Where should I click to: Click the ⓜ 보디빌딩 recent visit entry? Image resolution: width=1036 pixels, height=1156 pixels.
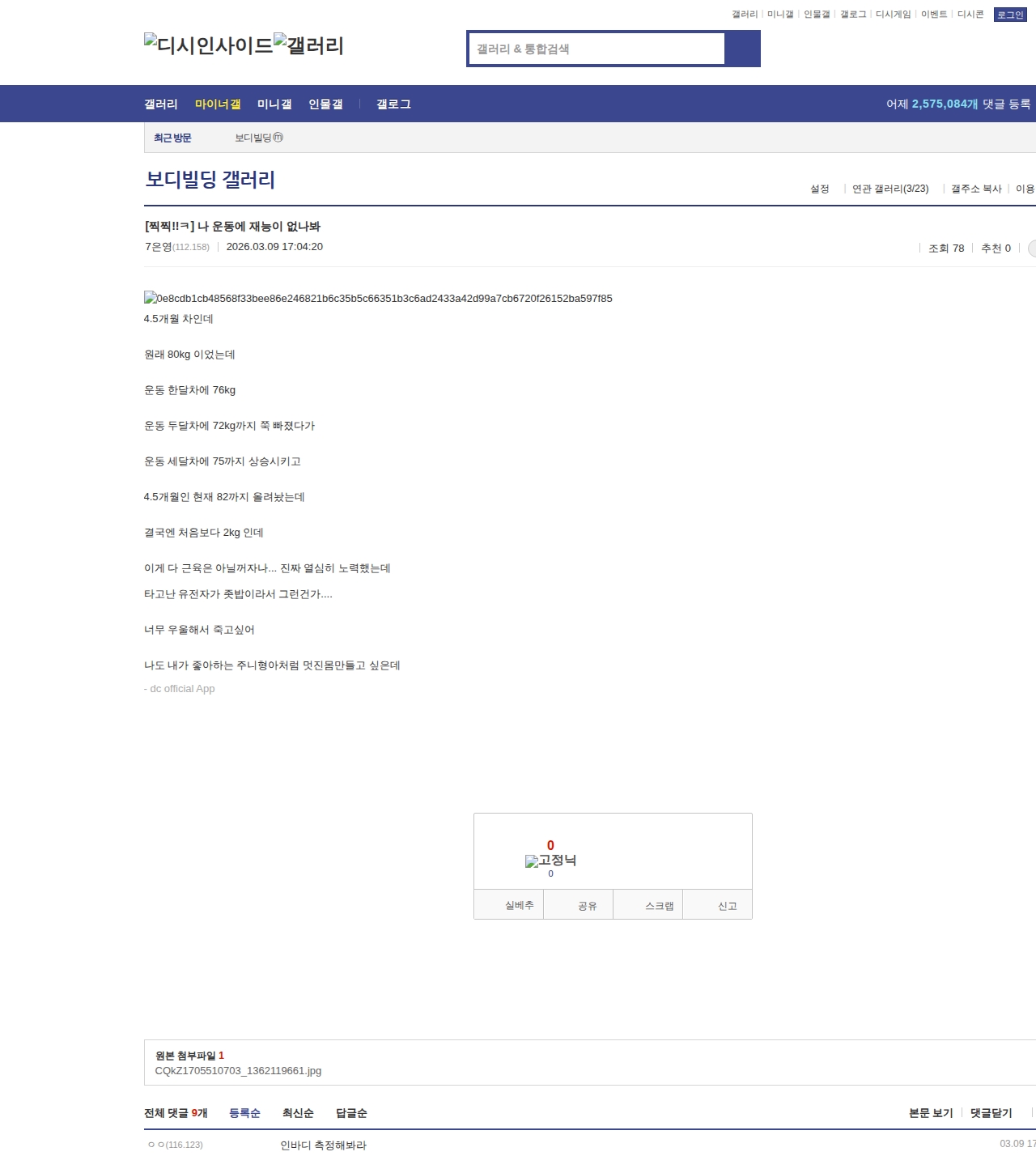click(258, 138)
